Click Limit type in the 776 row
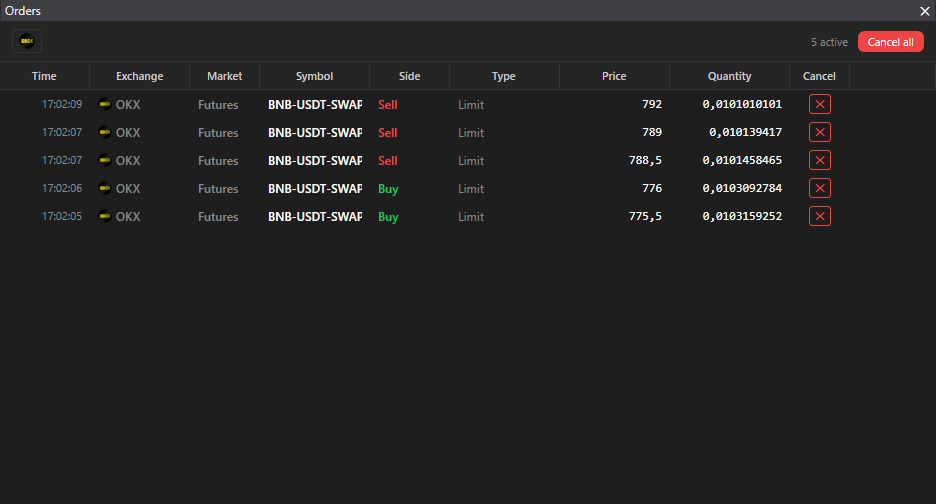 click(471, 189)
